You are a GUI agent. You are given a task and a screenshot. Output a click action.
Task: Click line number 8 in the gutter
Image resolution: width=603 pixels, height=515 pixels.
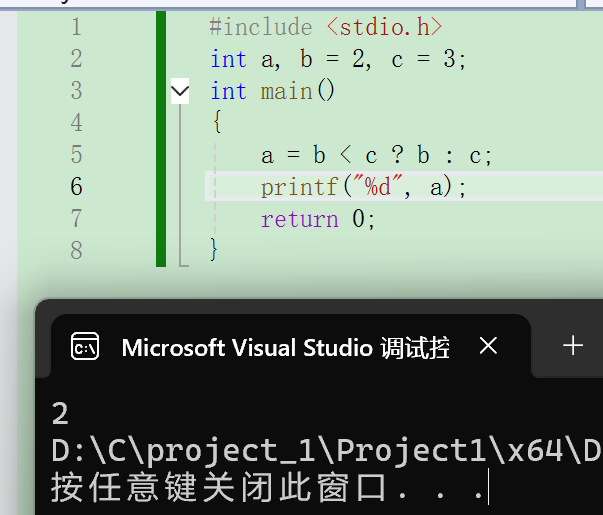[x=77, y=250]
